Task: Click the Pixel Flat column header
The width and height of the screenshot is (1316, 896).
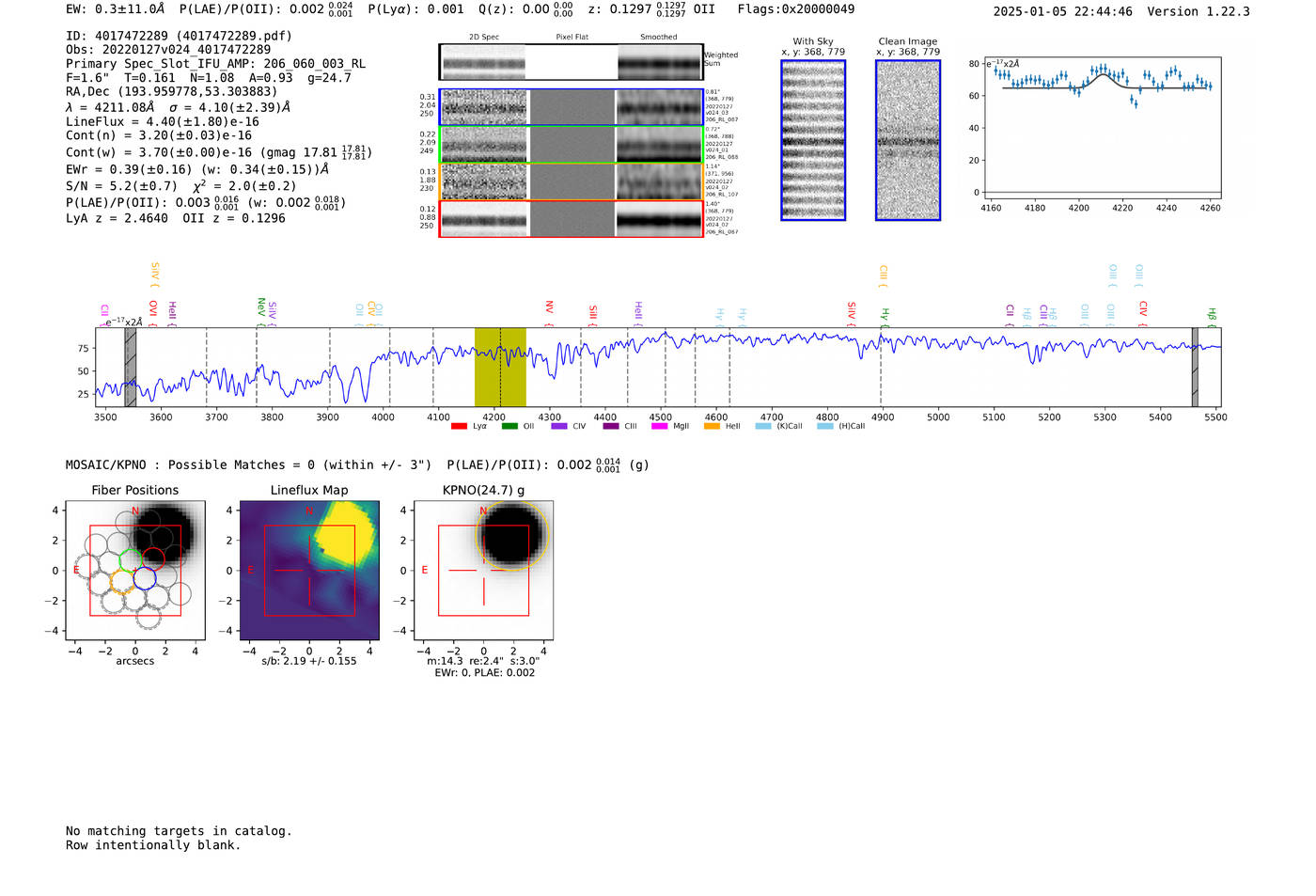Action: tap(572, 38)
